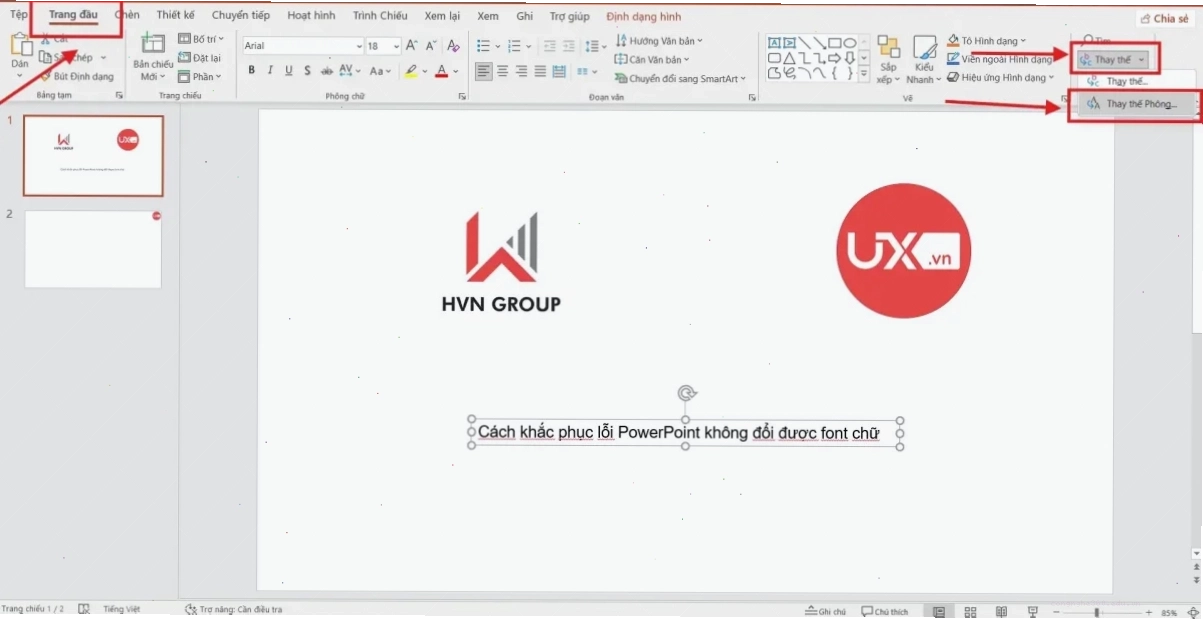Apply the red font color
Viewport: 1203px width, 620px height.
[441, 71]
